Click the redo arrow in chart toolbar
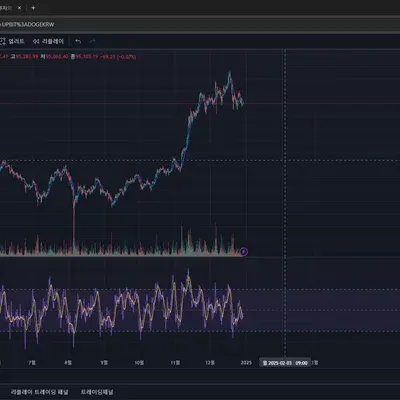 (92, 41)
